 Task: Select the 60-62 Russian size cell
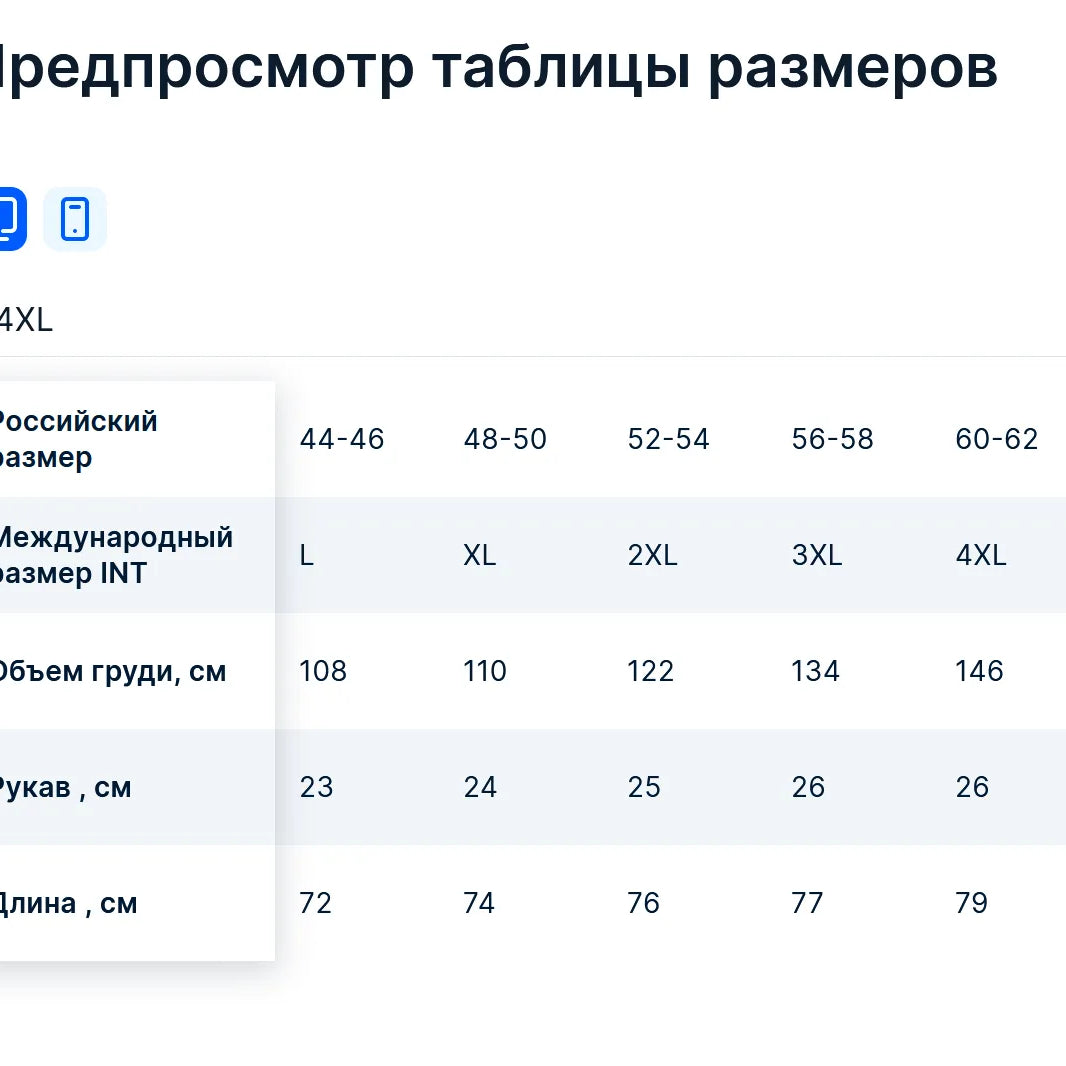tap(996, 439)
